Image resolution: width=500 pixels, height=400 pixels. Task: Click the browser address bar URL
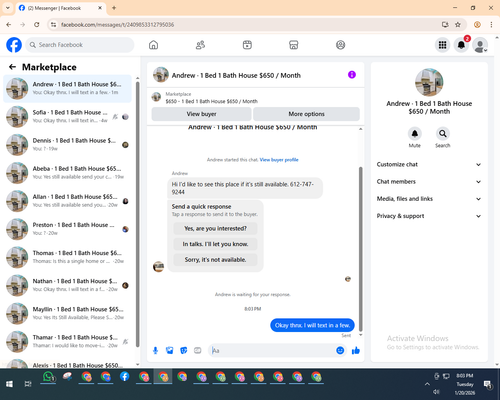pos(117,25)
